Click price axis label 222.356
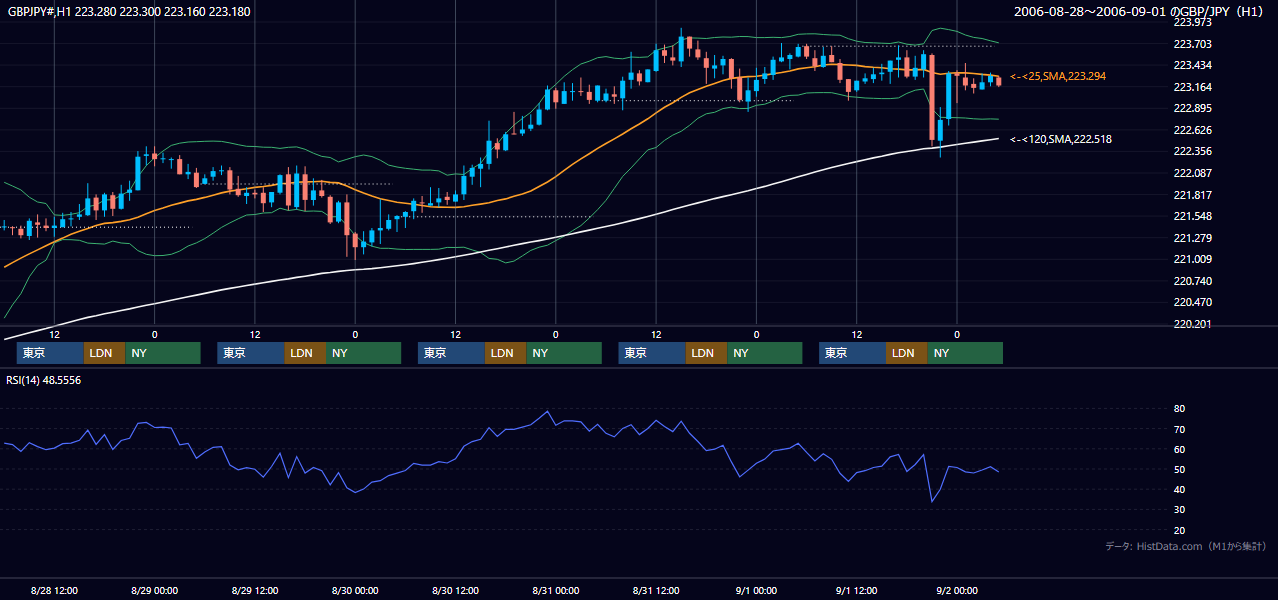Viewport: 1278px width, 600px height. (x=1191, y=151)
